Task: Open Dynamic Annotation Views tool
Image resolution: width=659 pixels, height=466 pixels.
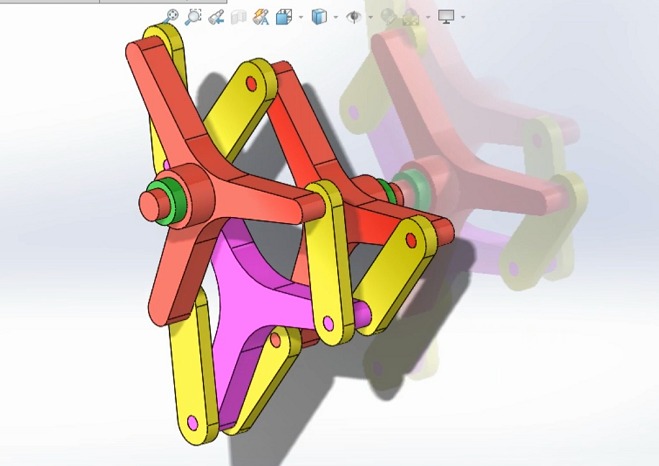Action: point(261,17)
